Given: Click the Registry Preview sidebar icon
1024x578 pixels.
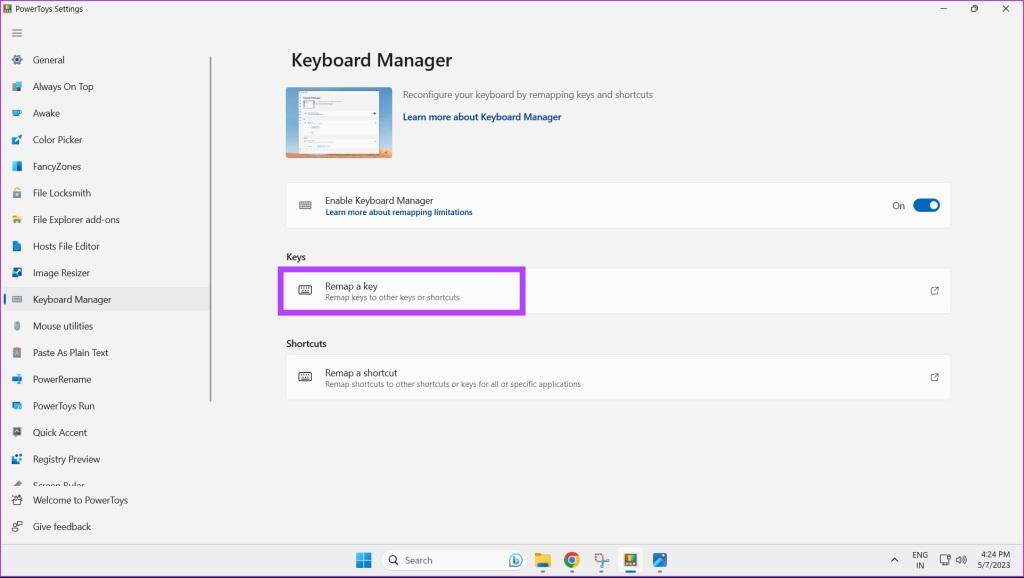Looking at the screenshot, I should pos(17,459).
